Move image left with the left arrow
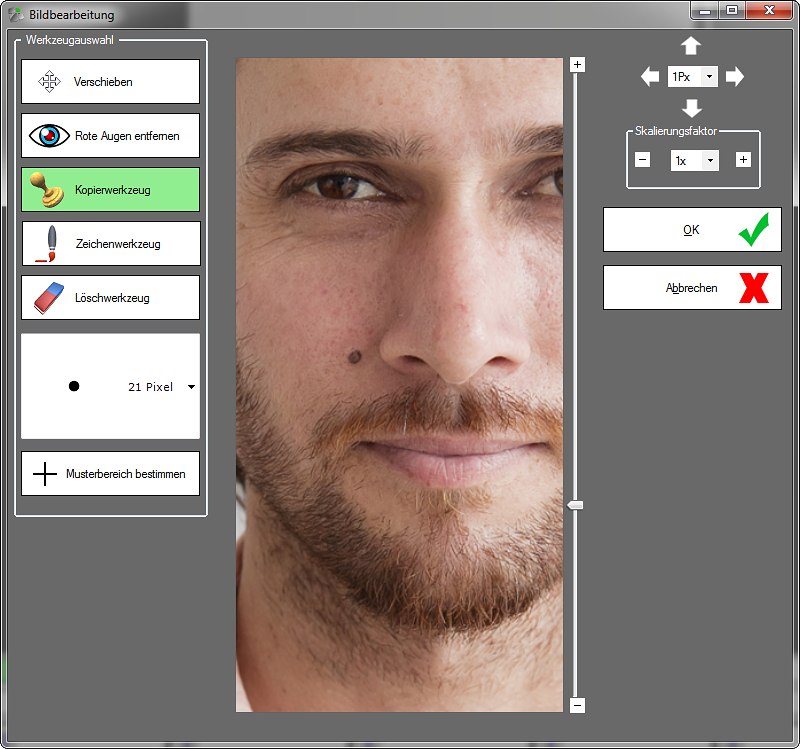Viewport: 800px width, 749px height. pyautogui.click(x=650, y=77)
